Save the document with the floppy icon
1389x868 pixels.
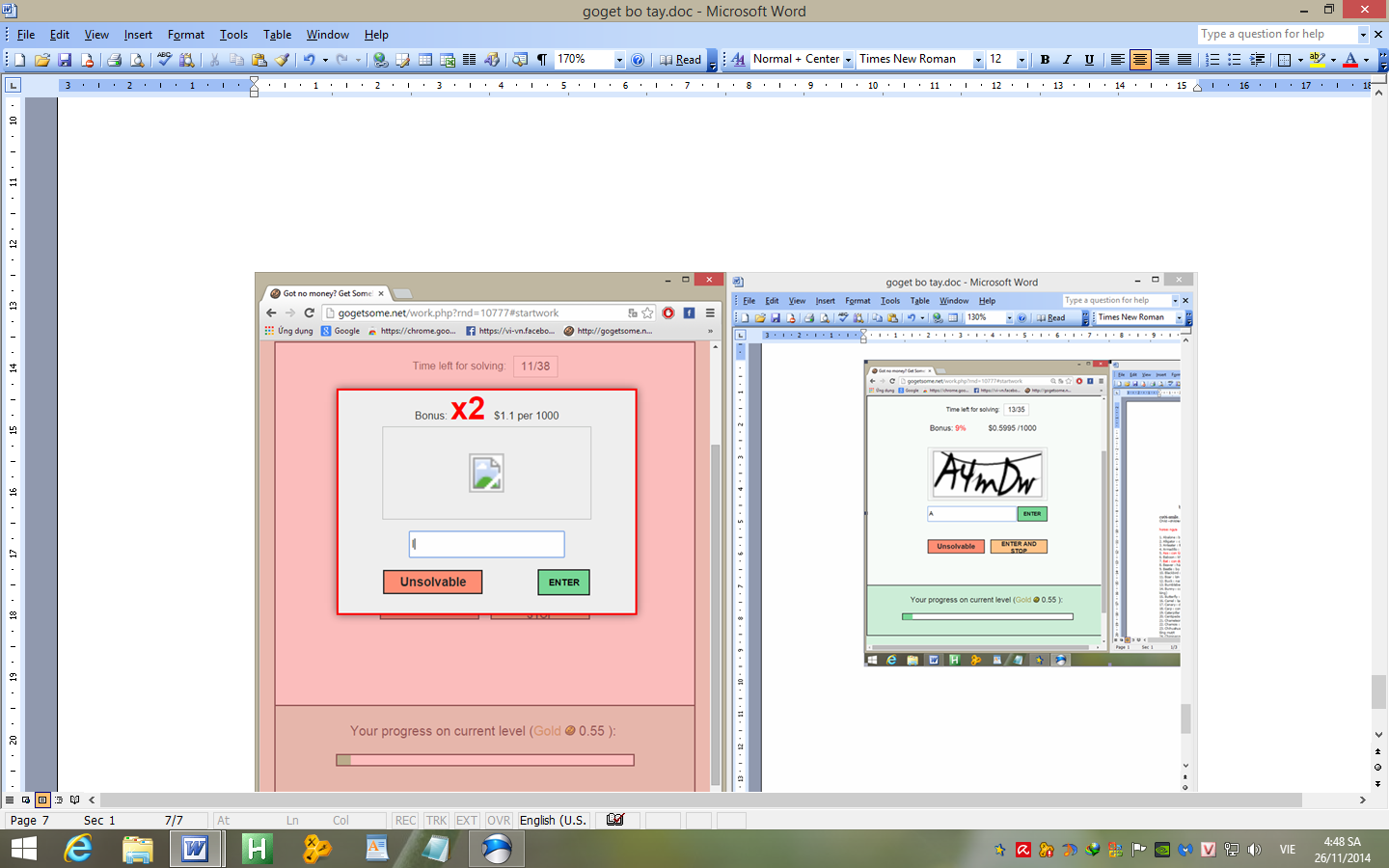[65, 60]
